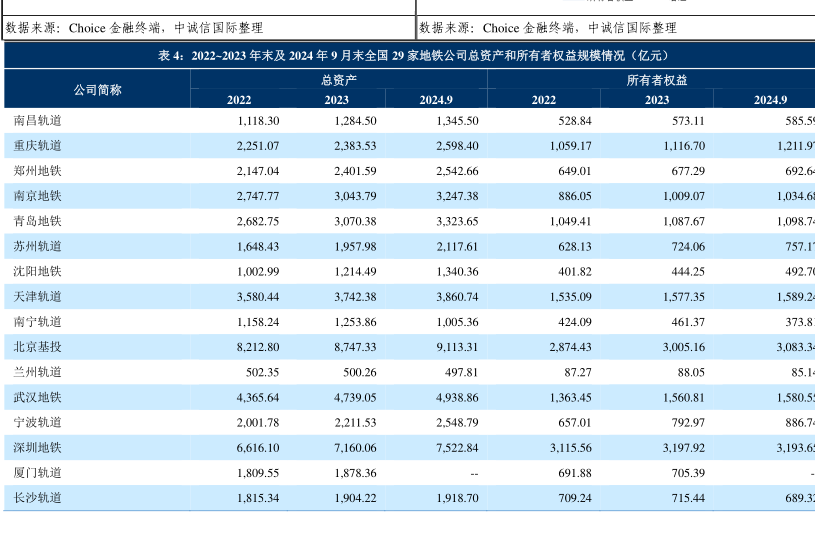
Task: Click the 兰州轨道 row label
Action: click(38, 372)
